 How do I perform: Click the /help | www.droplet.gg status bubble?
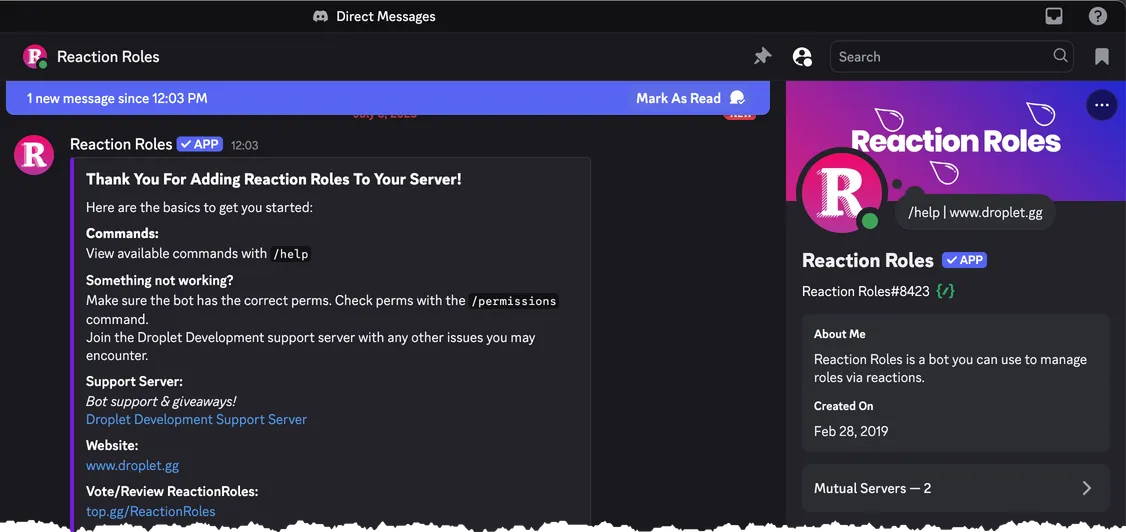(975, 213)
